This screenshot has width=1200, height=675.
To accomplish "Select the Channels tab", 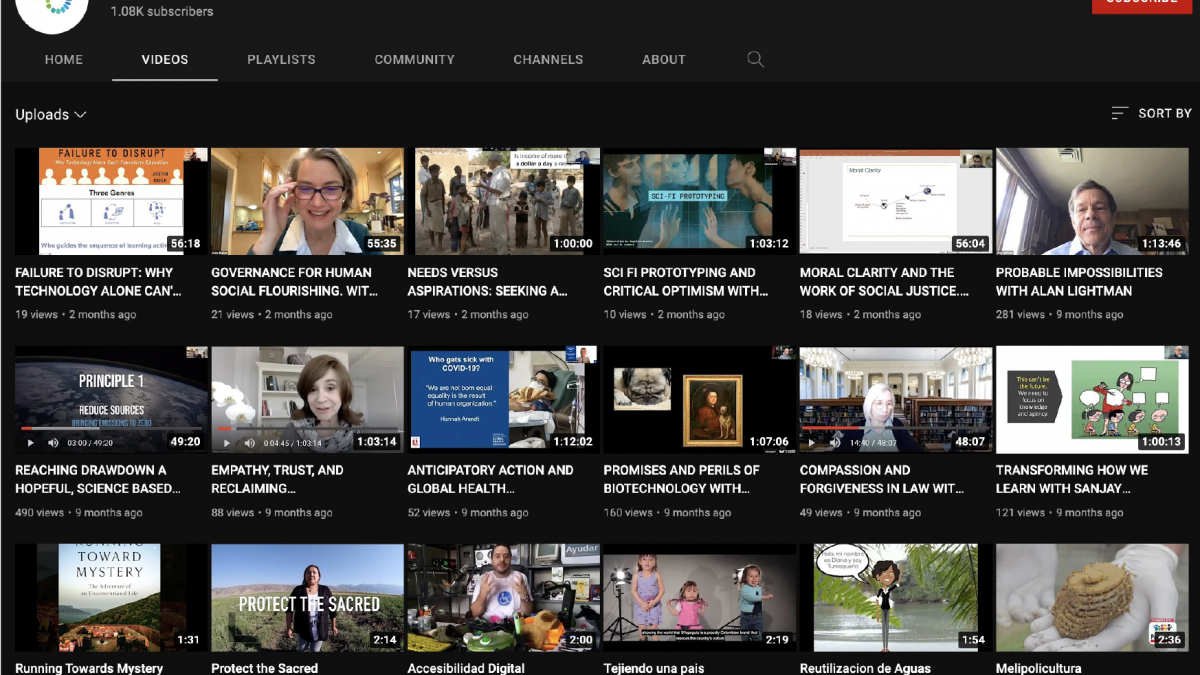I will tap(548, 60).
